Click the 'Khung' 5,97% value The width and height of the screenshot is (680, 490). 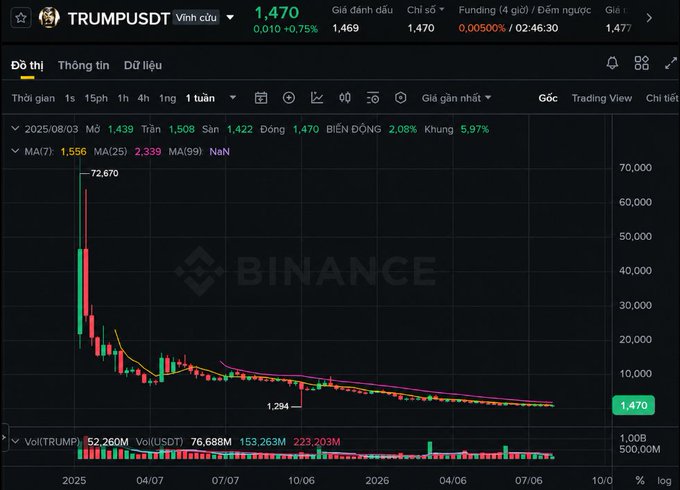(474, 129)
